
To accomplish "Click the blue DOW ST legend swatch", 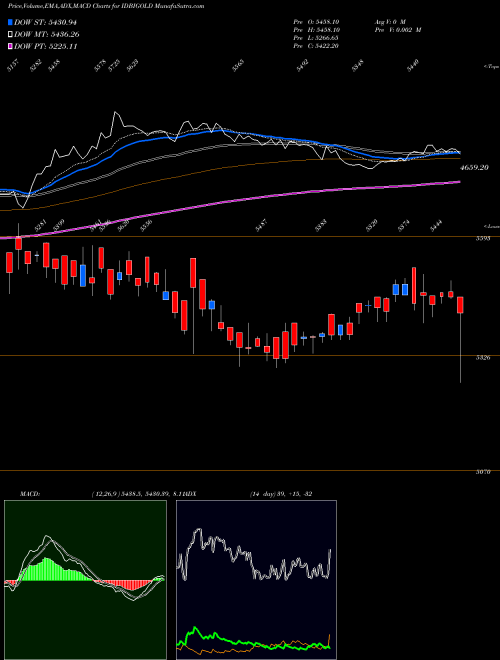I will point(10,22).
